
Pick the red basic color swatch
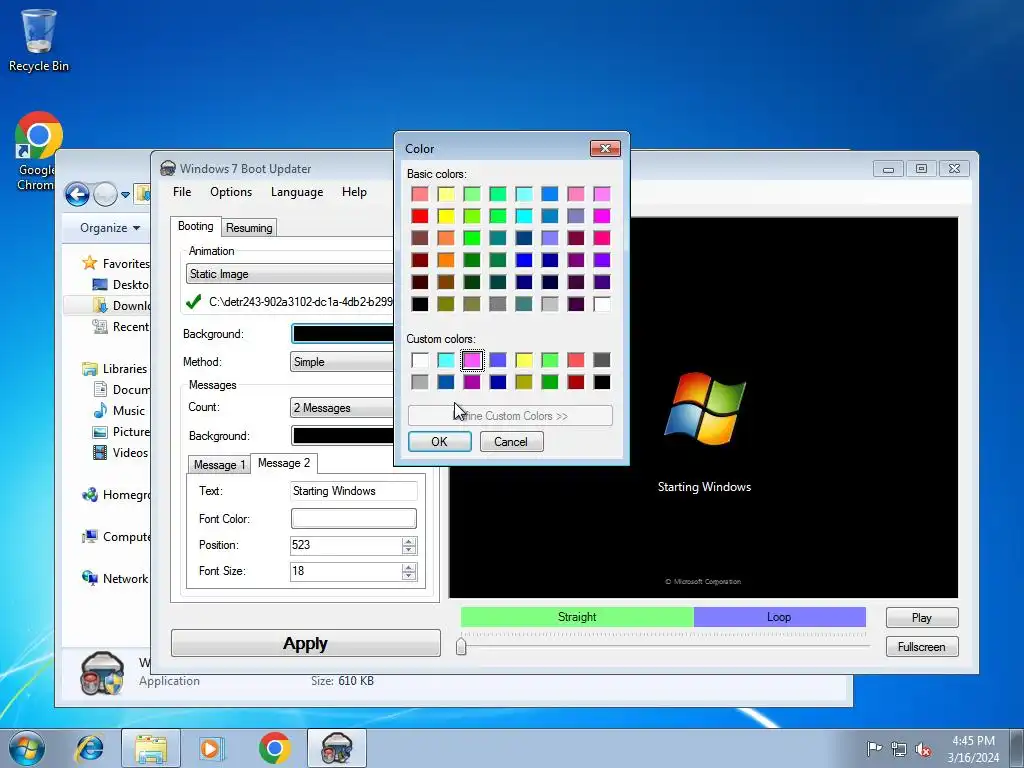420,216
